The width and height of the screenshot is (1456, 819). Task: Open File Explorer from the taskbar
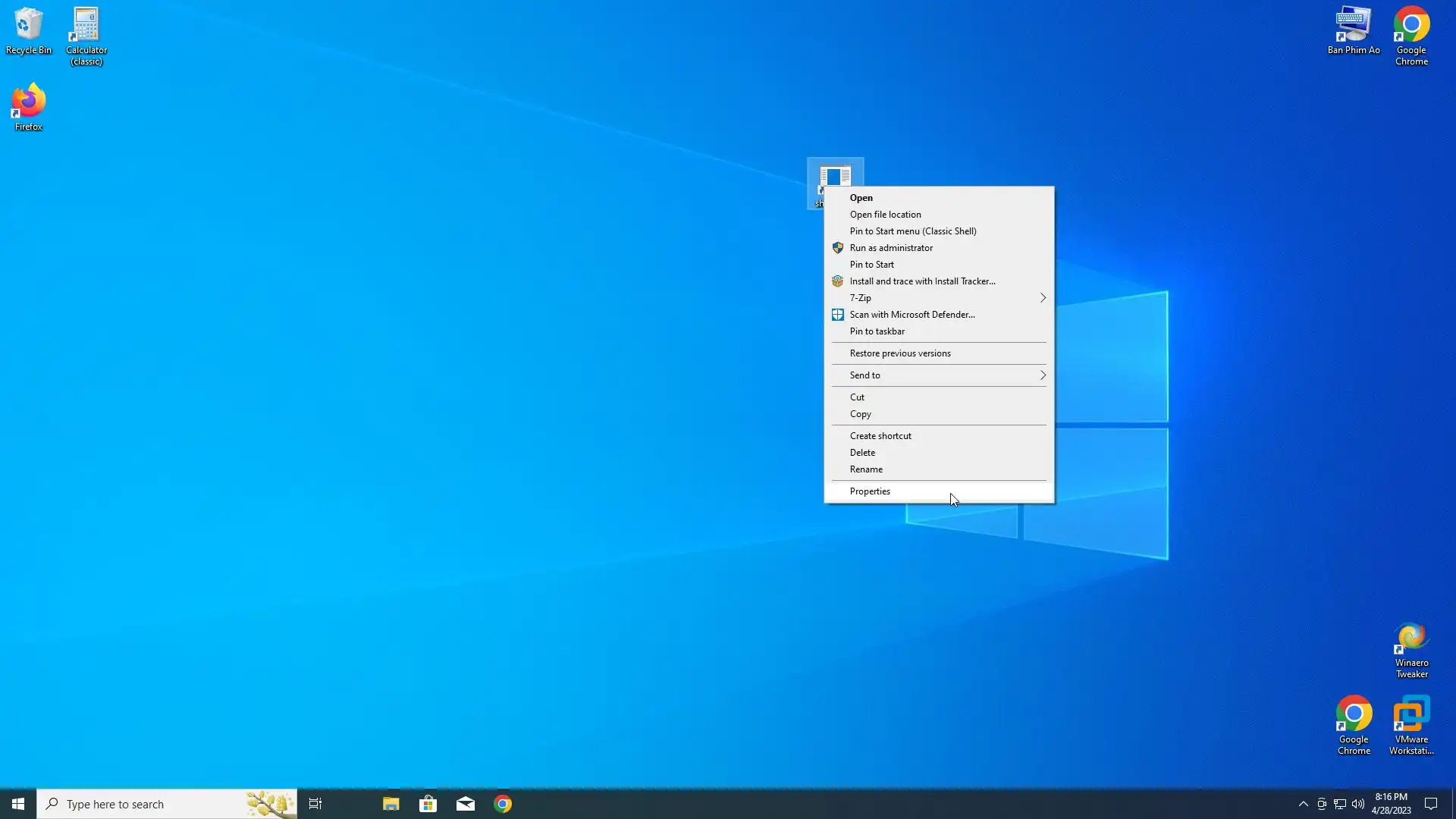(x=391, y=804)
